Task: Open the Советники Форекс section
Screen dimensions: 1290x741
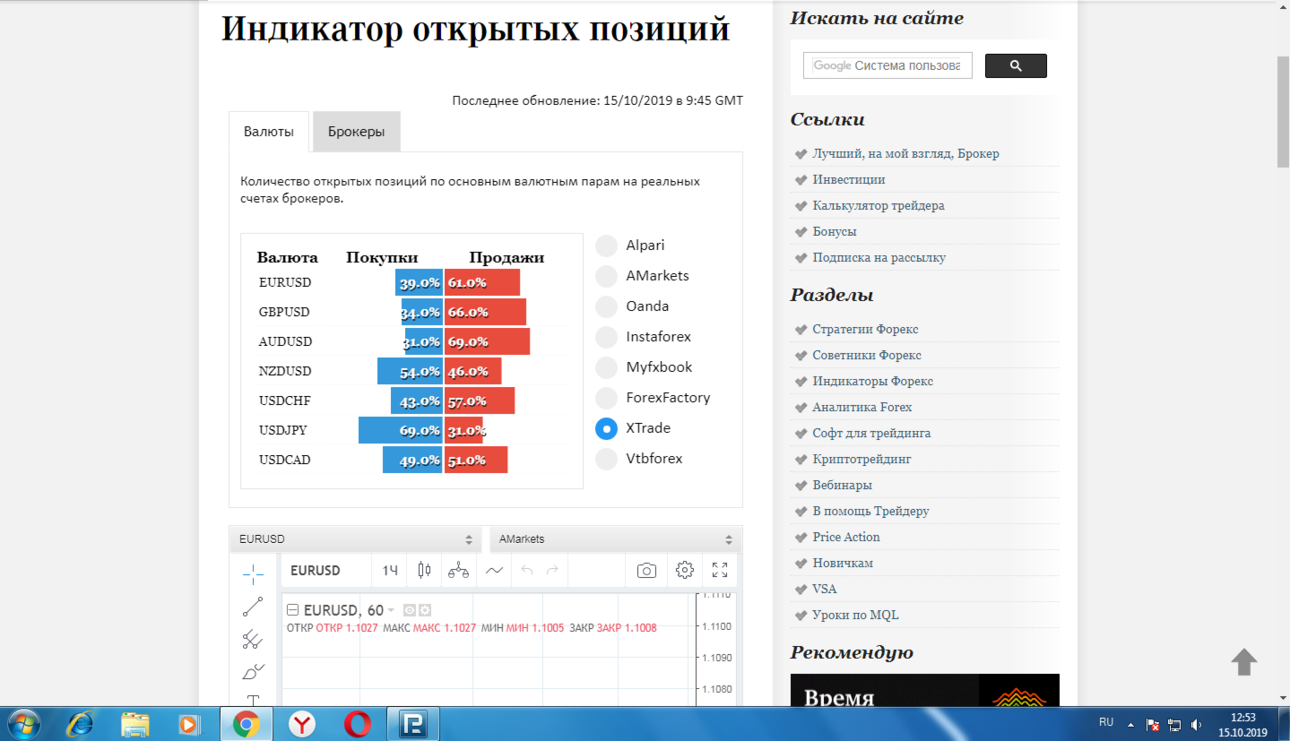Action: pos(867,355)
